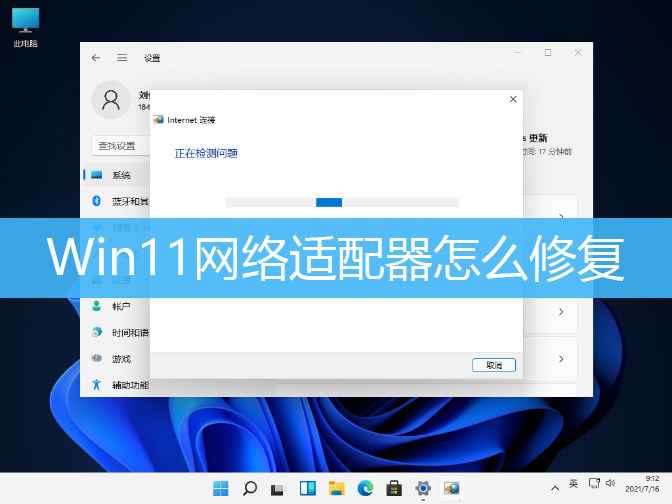Click the 查找设置 search field

coord(120,146)
